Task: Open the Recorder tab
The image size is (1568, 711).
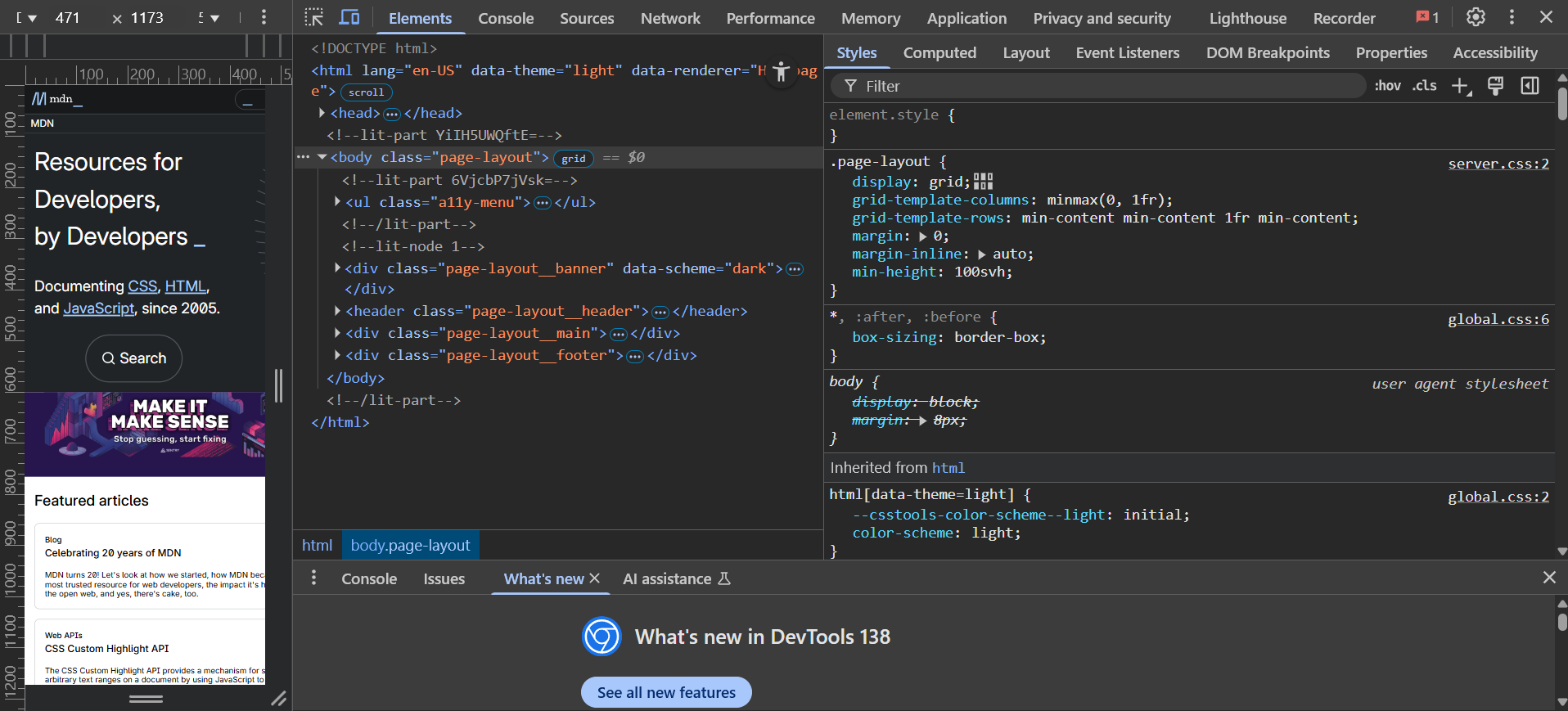Action: (x=1344, y=18)
